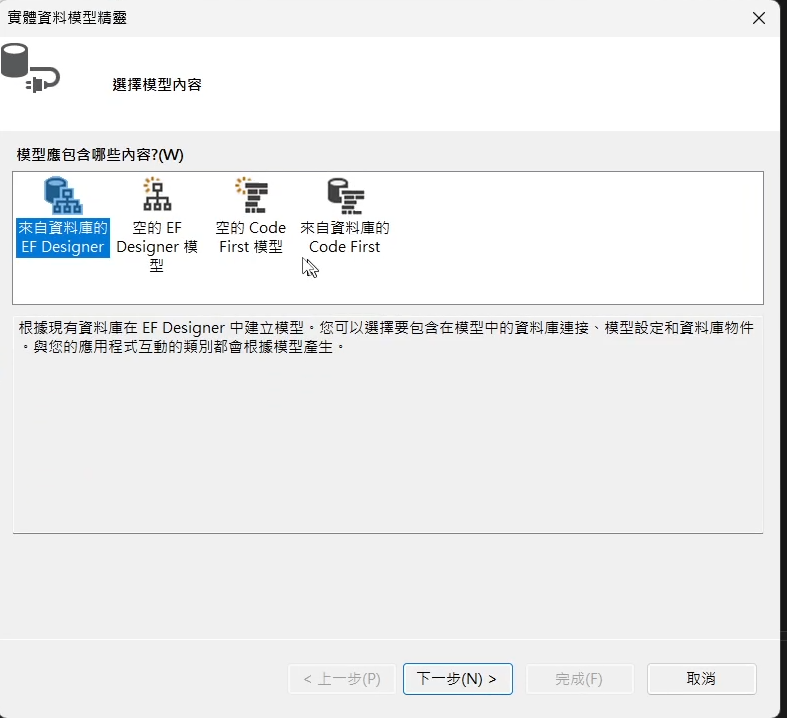The width and height of the screenshot is (787, 718).
Task: Choose the 空的 EF Designer 模型 icon
Action: pos(157,194)
